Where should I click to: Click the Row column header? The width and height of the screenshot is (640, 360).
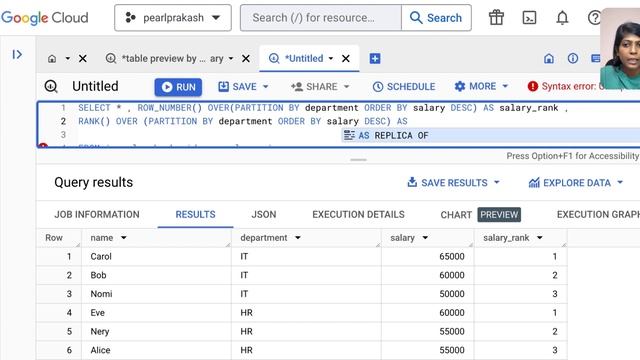click(59, 238)
